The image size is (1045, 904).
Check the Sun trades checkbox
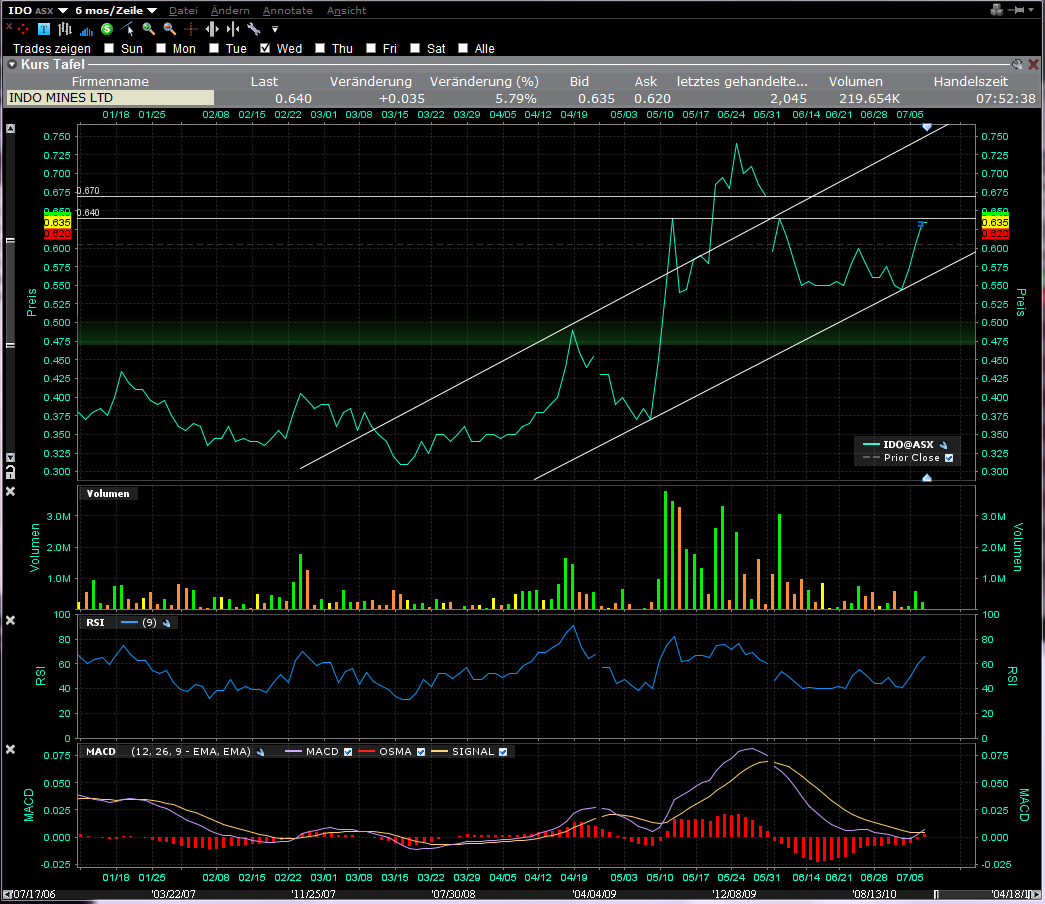pyautogui.click(x=109, y=48)
